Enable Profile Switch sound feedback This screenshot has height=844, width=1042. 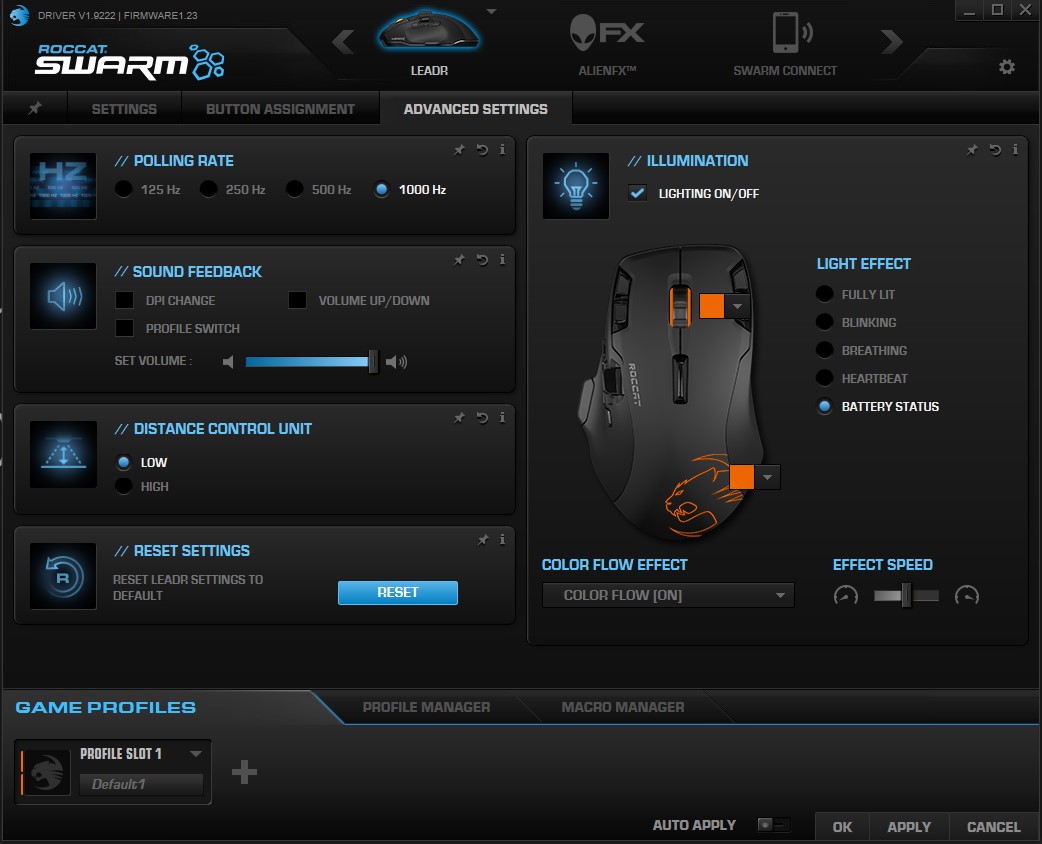click(x=124, y=328)
